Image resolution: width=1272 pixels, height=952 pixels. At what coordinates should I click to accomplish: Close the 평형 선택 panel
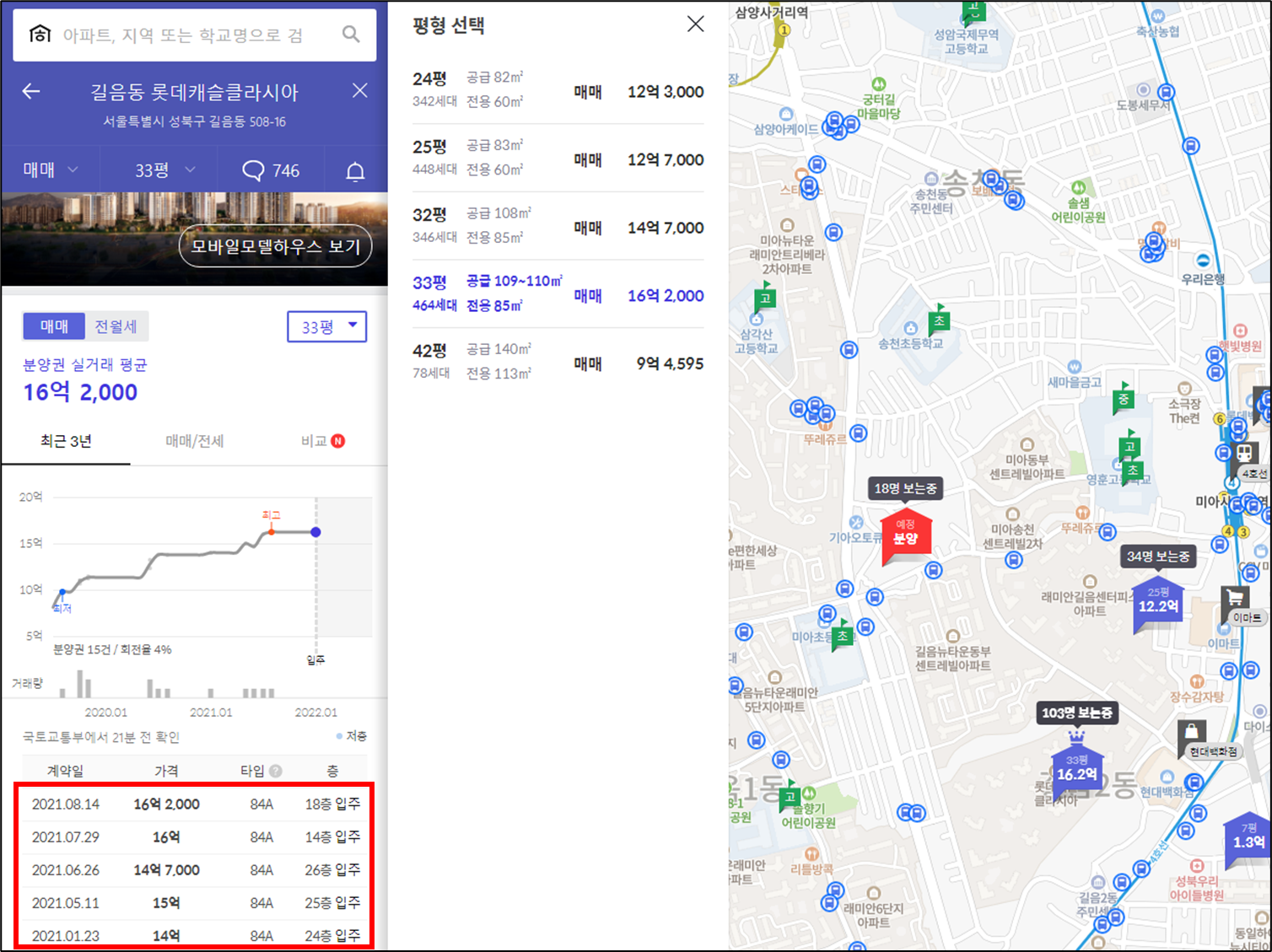695,24
